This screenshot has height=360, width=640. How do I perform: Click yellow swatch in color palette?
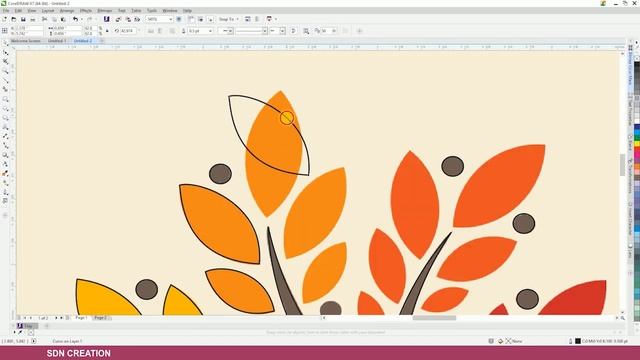tap(637, 144)
